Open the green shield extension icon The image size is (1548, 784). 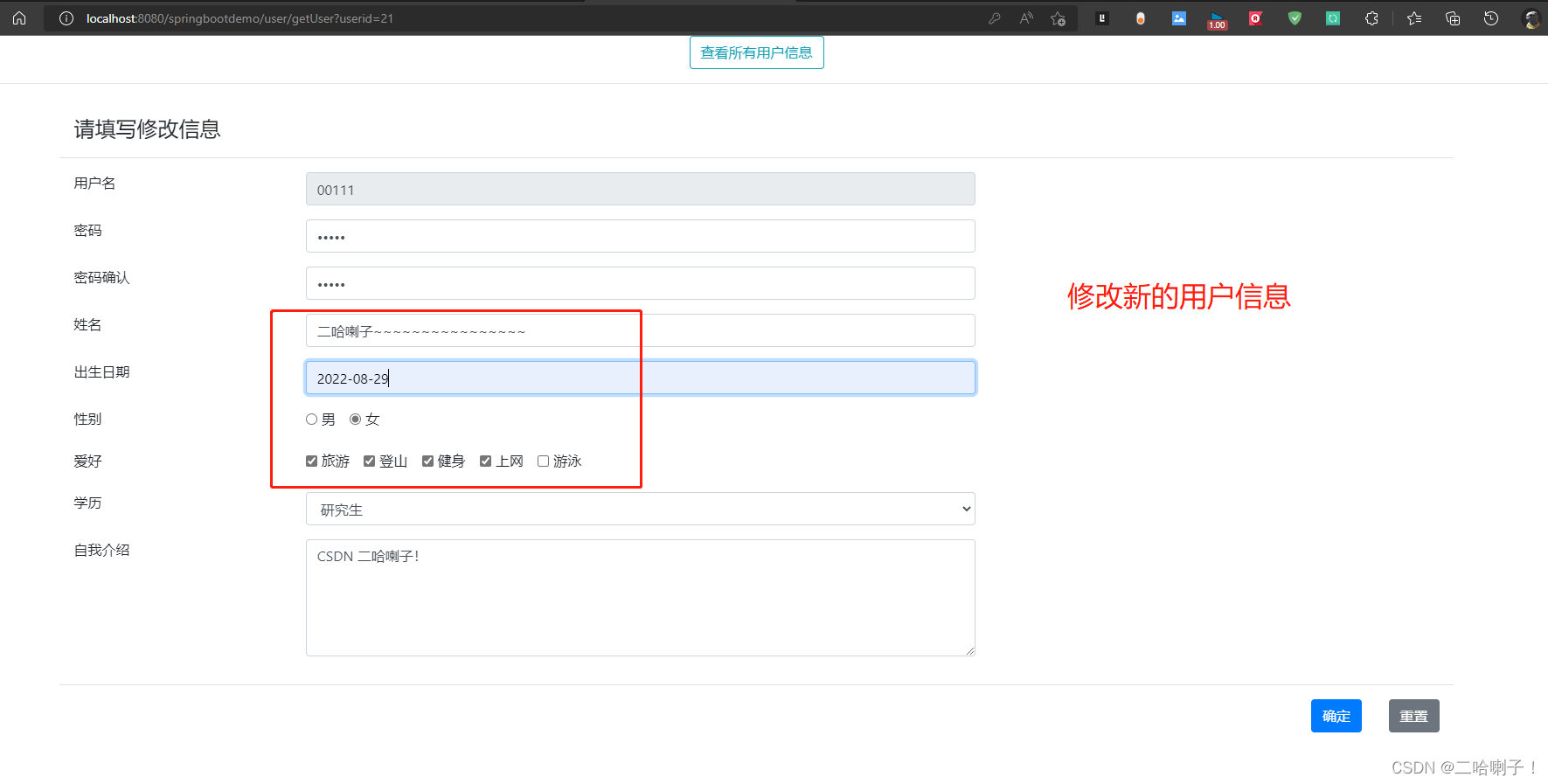1295,18
